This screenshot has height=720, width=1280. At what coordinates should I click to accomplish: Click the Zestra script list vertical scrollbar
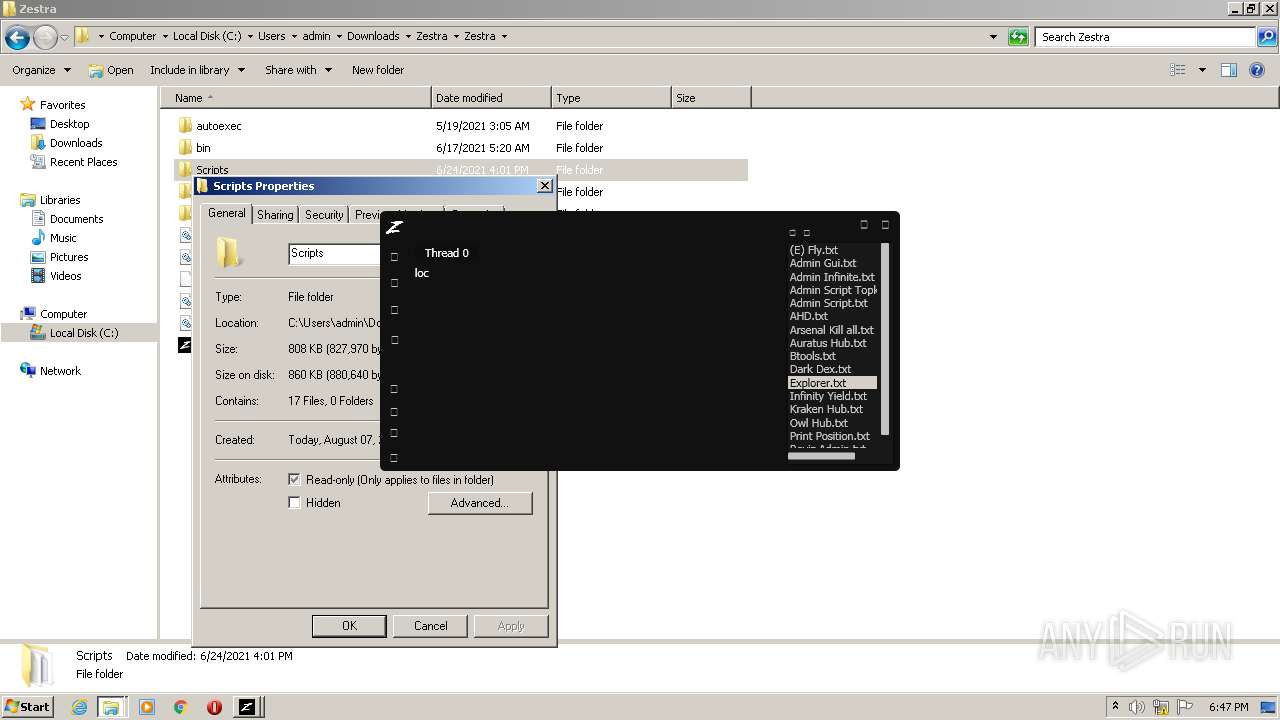click(885, 339)
